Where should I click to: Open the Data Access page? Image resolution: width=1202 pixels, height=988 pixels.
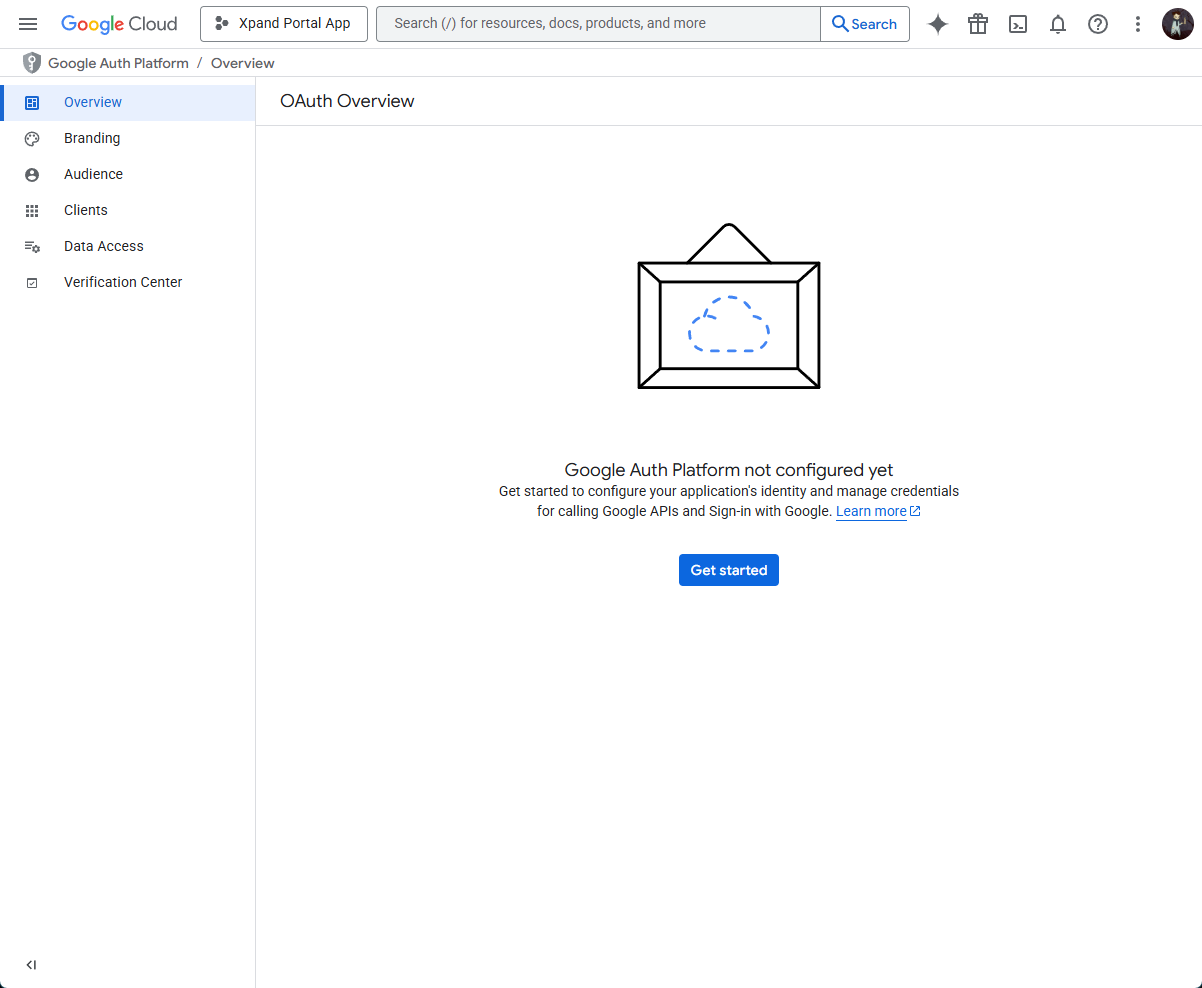[x=104, y=246]
